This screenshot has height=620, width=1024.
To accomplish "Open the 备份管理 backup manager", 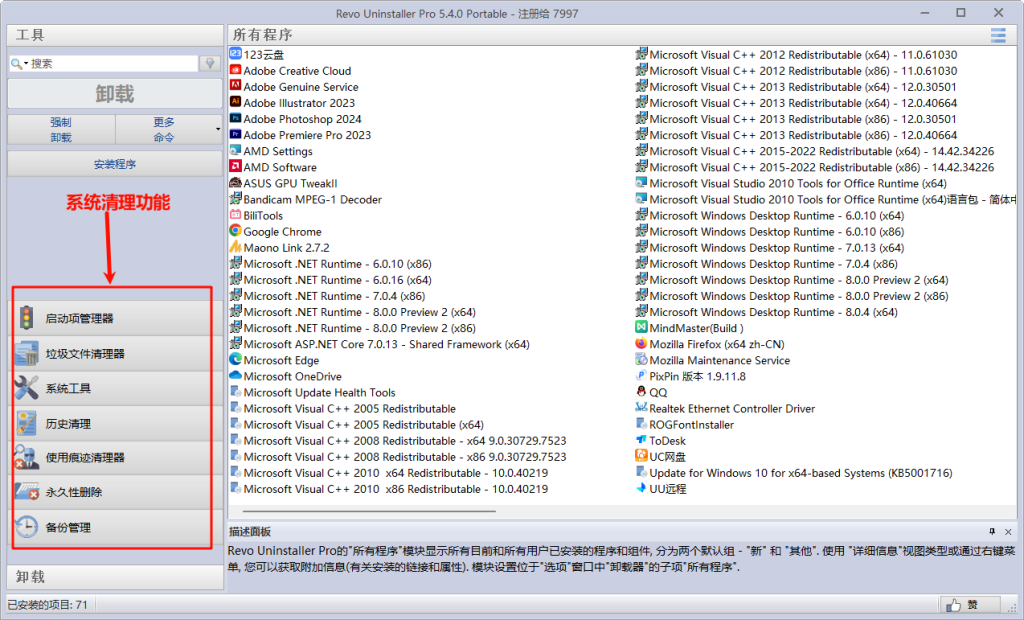I will [112, 527].
